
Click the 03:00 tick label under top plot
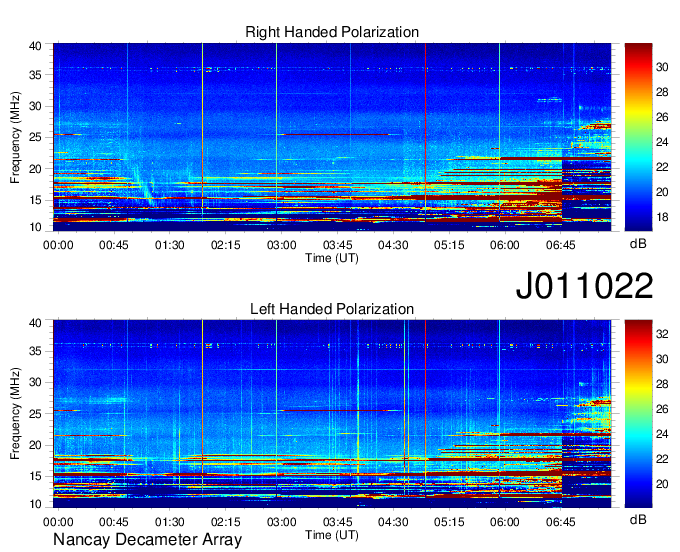pos(281,245)
